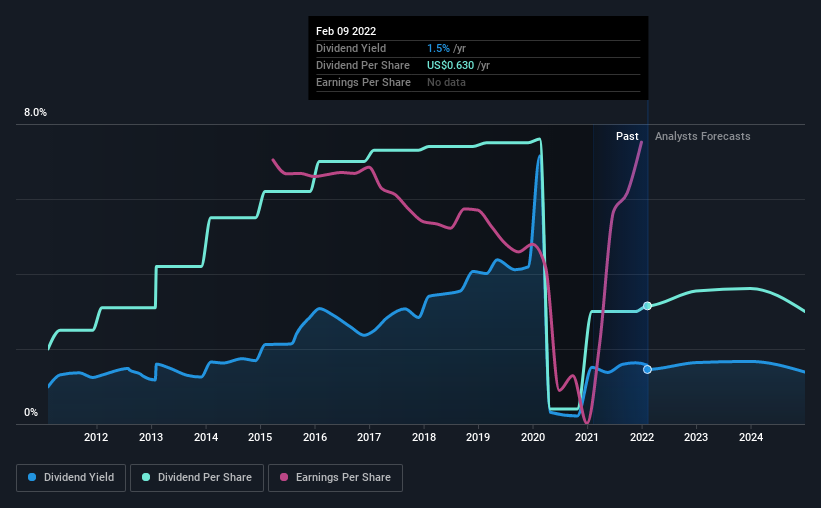
Task: Select the blue dividend yield data point marker
Action: coord(647,370)
